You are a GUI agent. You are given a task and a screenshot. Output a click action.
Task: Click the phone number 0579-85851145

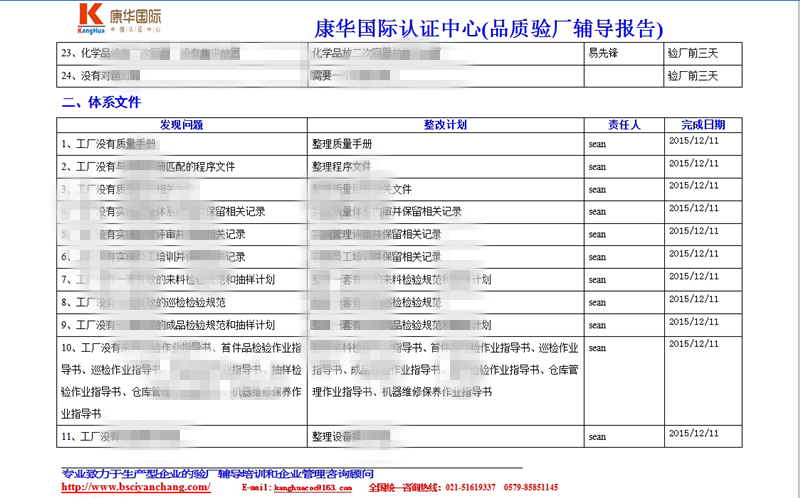click(x=531, y=487)
